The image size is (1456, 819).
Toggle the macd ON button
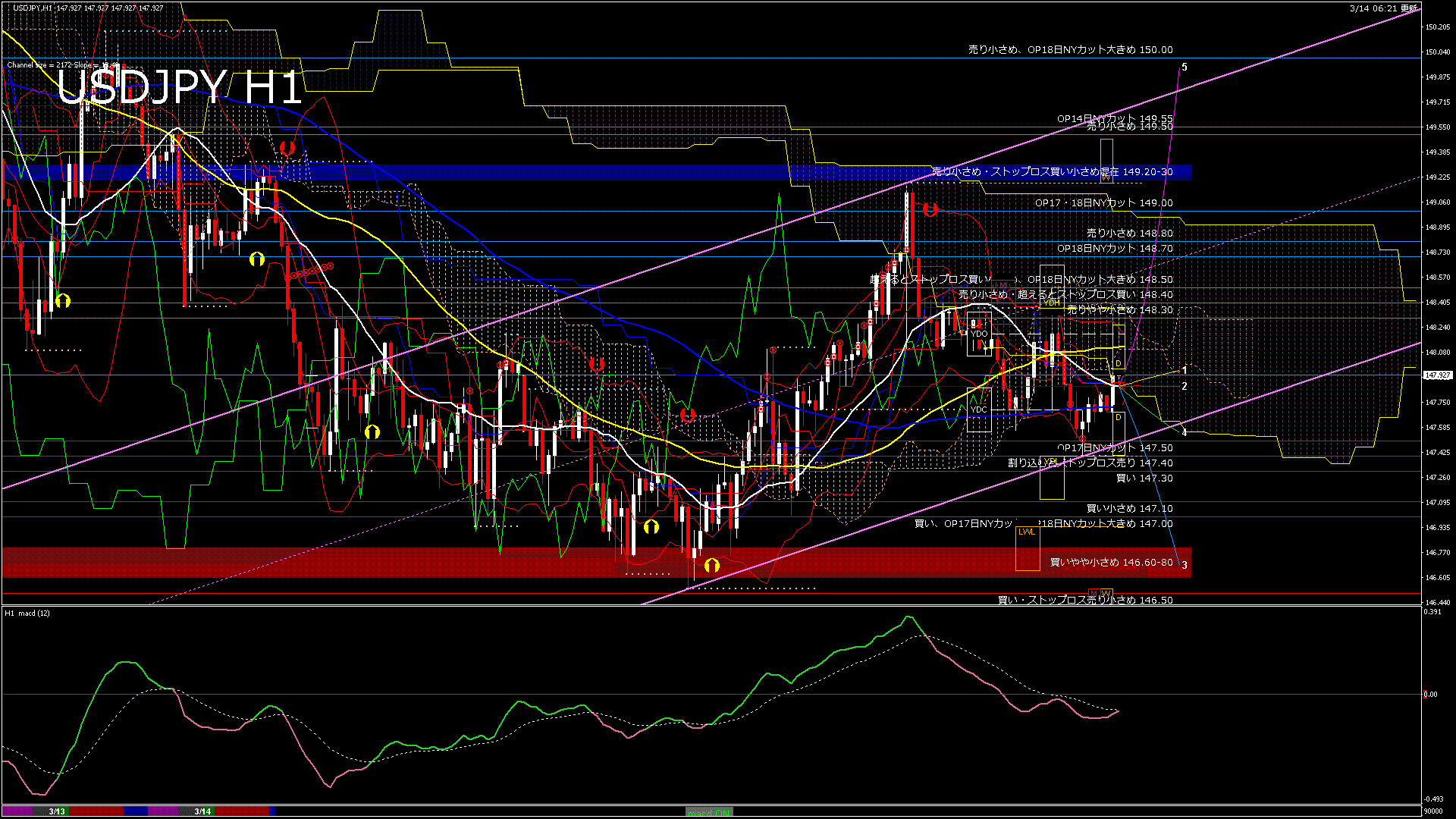tap(709, 812)
